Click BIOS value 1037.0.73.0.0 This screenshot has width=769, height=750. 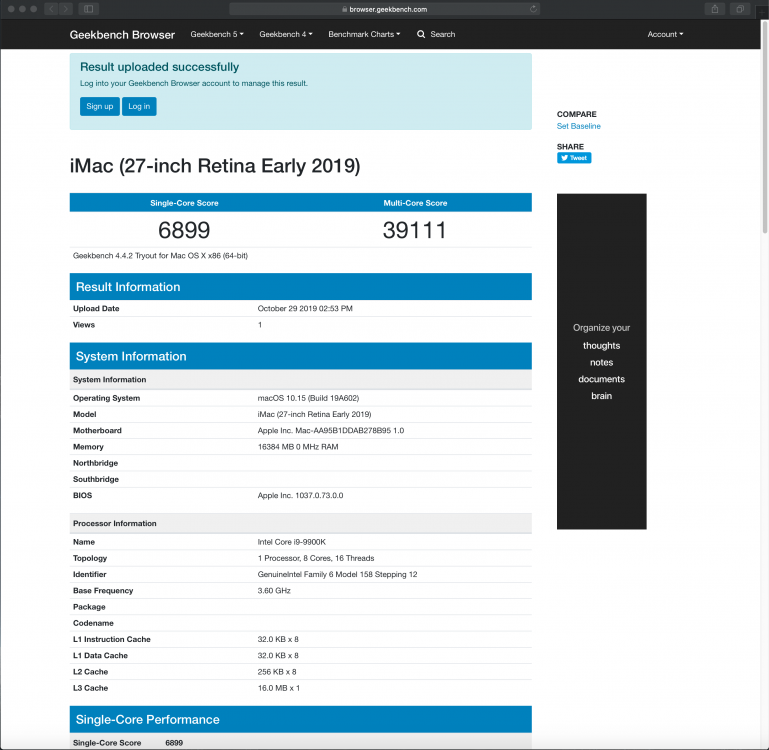pyautogui.click(x=301, y=495)
